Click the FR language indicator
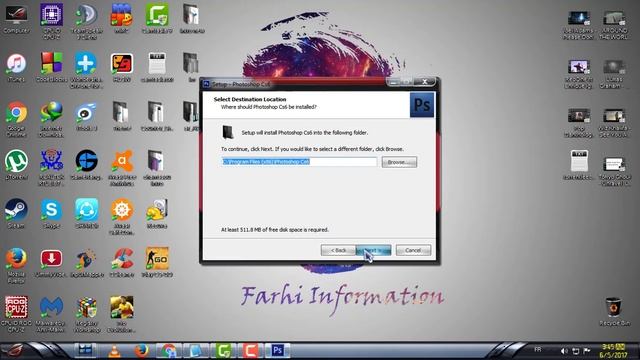This screenshot has width=640, height=360. (x=538, y=350)
